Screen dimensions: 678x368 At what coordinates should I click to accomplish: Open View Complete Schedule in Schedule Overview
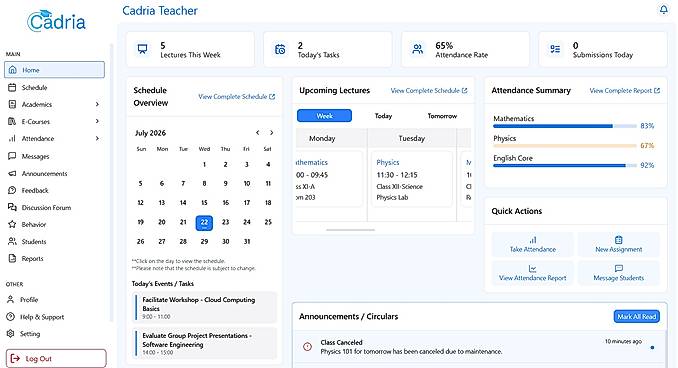click(237, 96)
